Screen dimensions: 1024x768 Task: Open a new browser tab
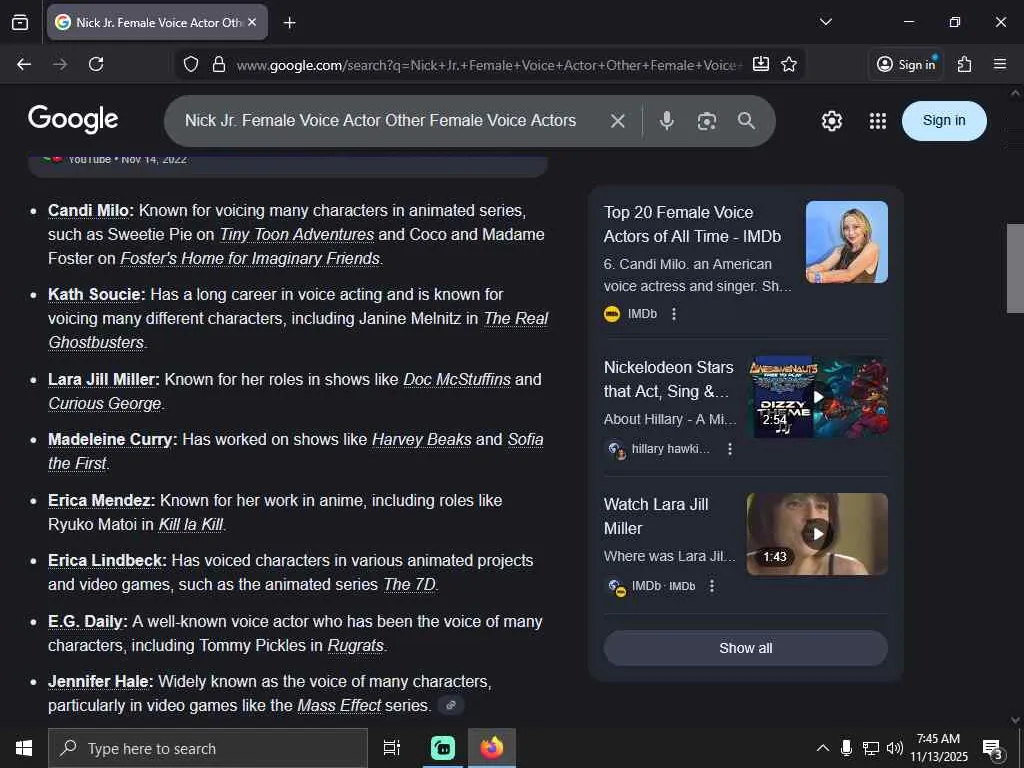coord(289,23)
